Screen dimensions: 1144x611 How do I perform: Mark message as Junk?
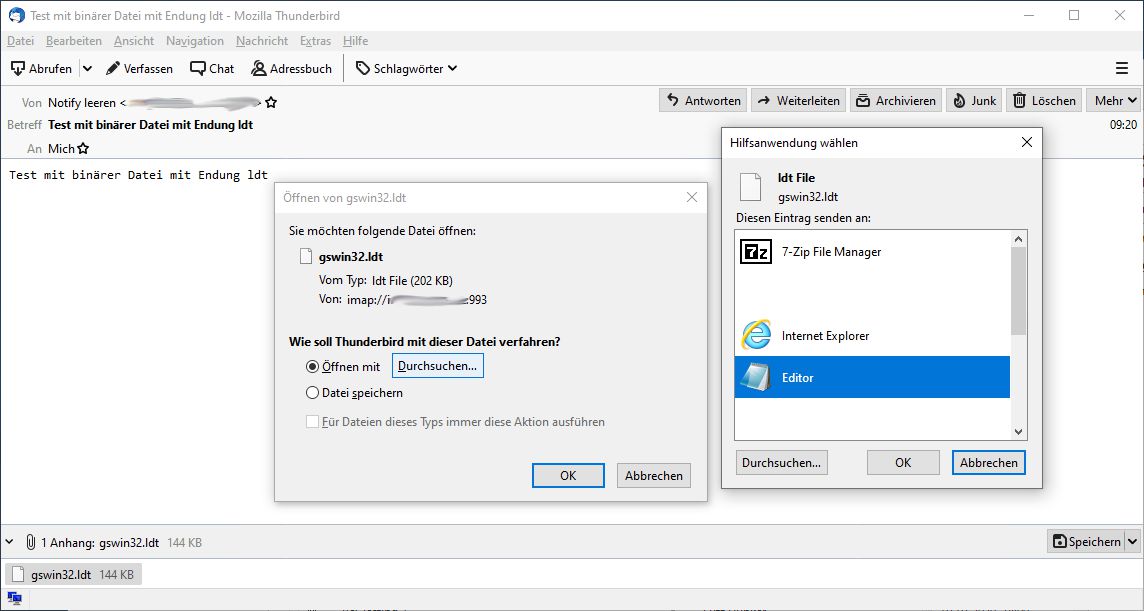click(974, 101)
